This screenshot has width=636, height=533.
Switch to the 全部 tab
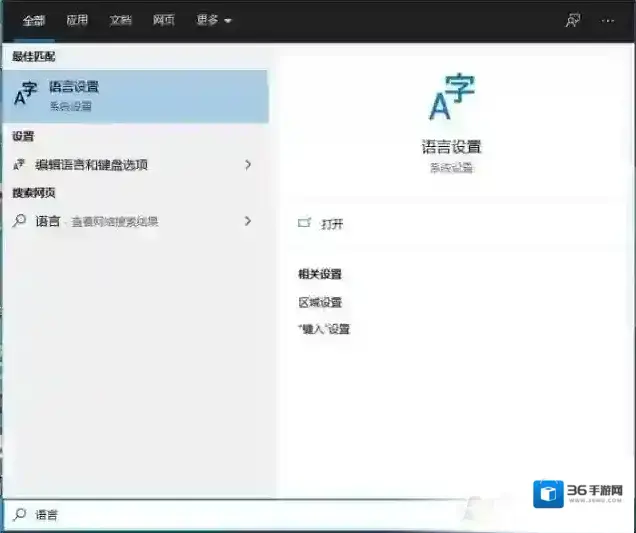pos(34,20)
